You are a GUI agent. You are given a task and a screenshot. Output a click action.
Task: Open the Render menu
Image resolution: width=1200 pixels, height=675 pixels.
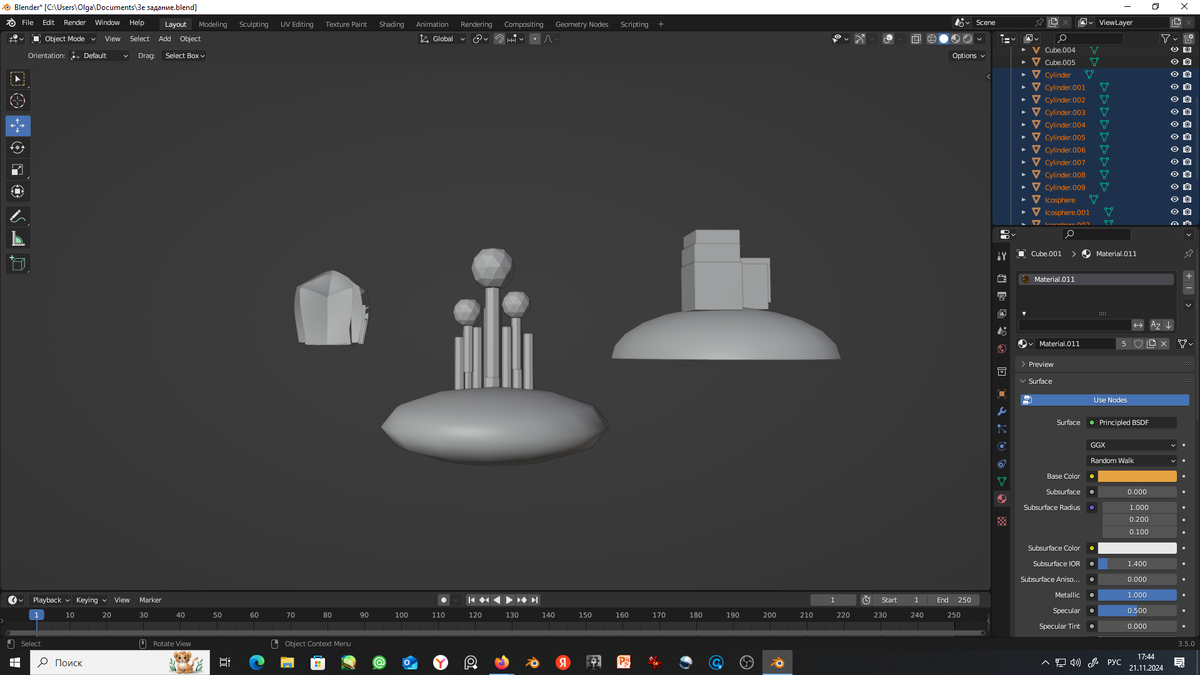(75, 22)
